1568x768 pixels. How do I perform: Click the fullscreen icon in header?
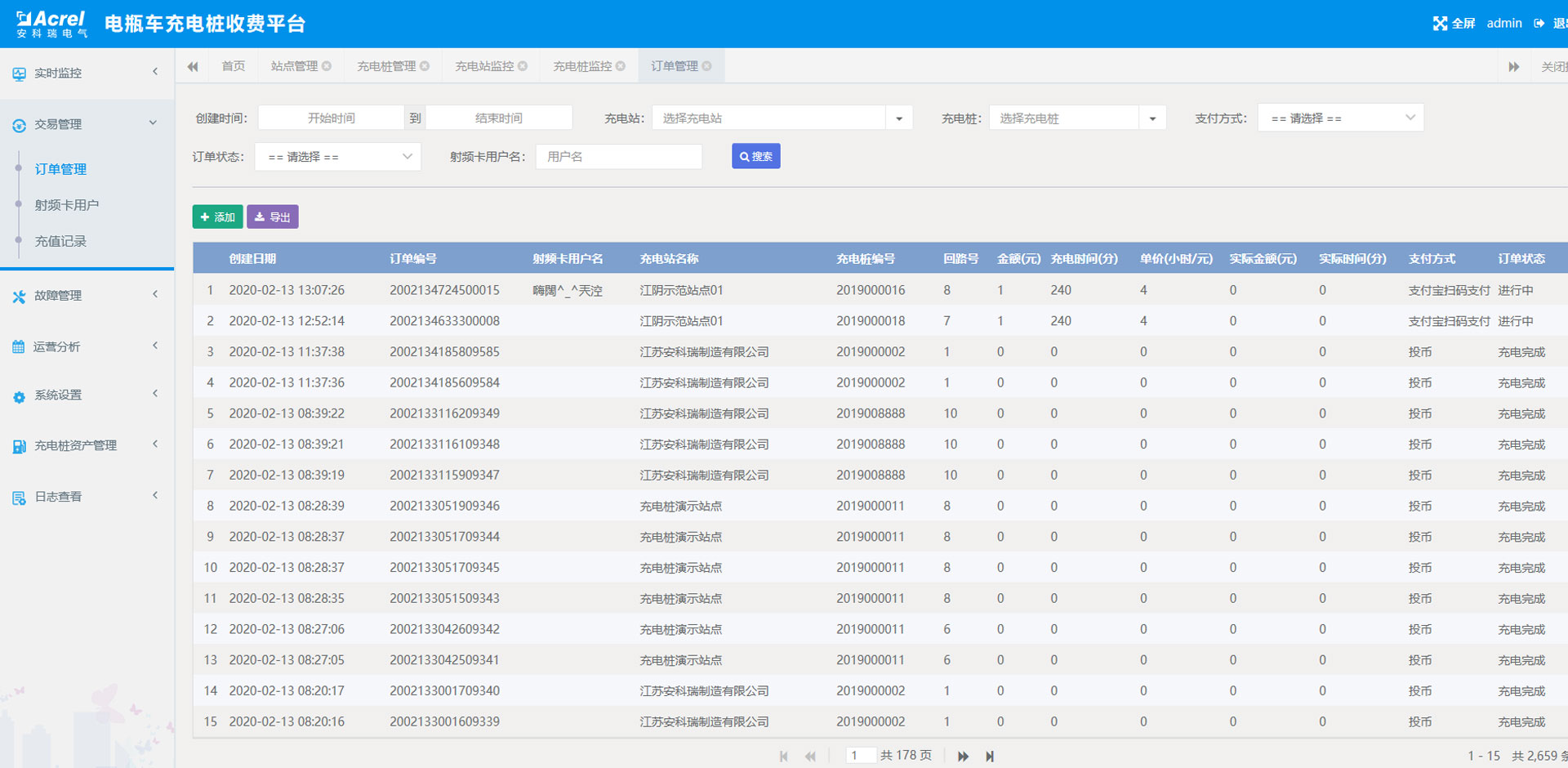1440,23
